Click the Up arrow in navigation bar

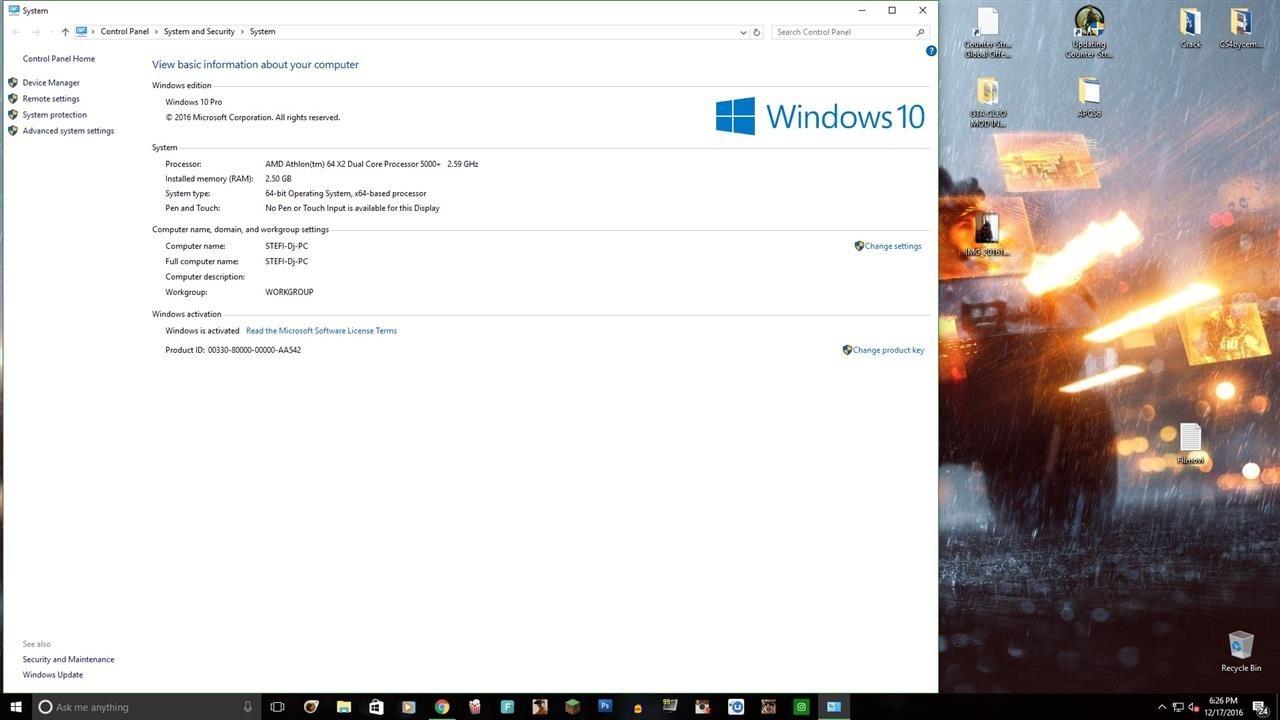click(x=65, y=32)
